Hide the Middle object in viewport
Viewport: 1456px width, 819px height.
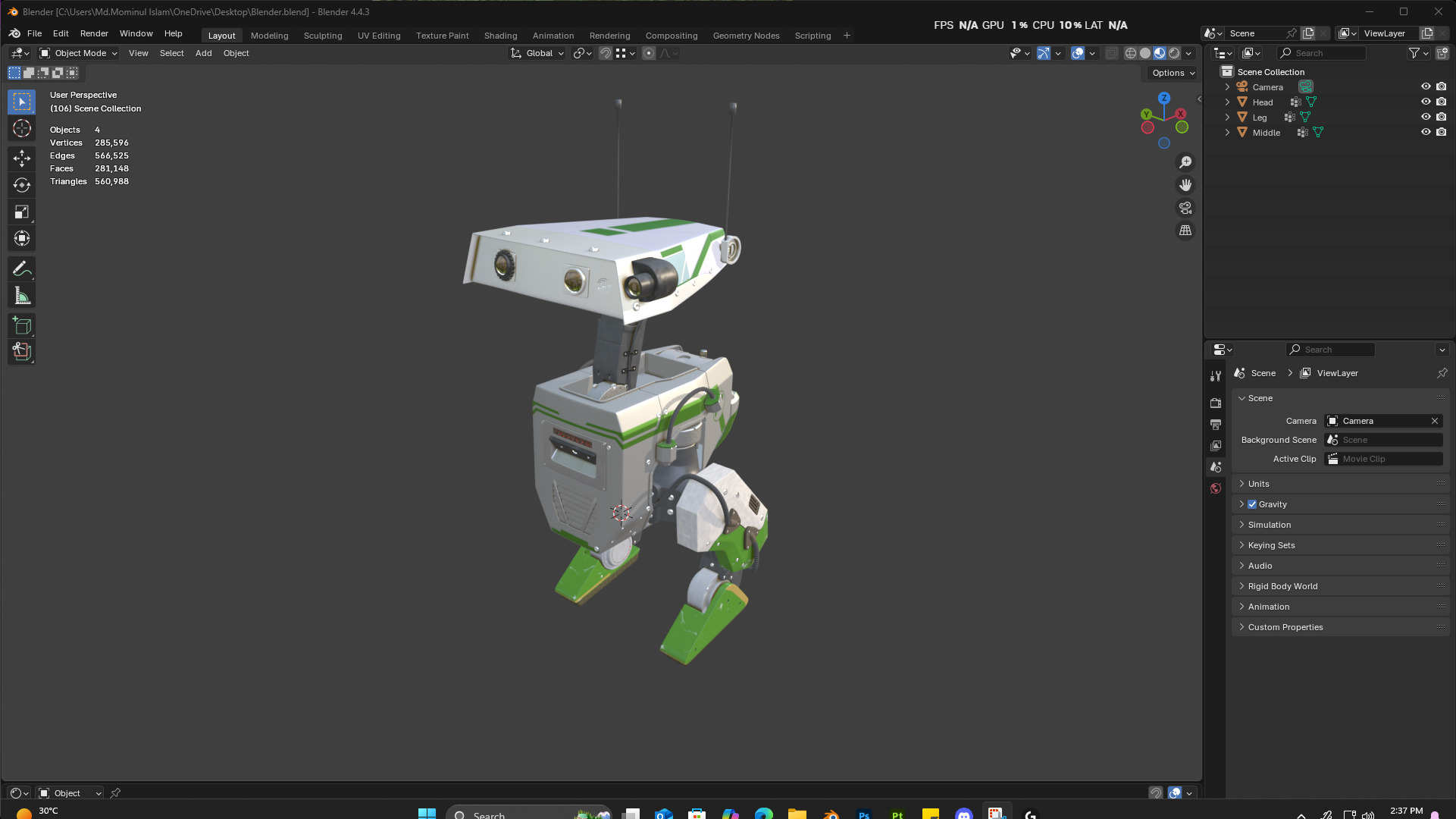(1426, 133)
